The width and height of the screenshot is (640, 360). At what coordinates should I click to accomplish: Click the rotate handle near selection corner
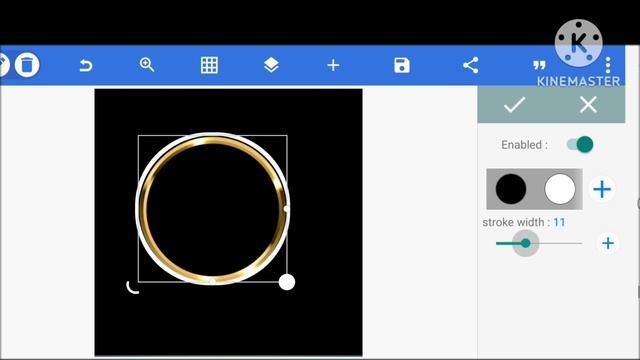pos(133,287)
